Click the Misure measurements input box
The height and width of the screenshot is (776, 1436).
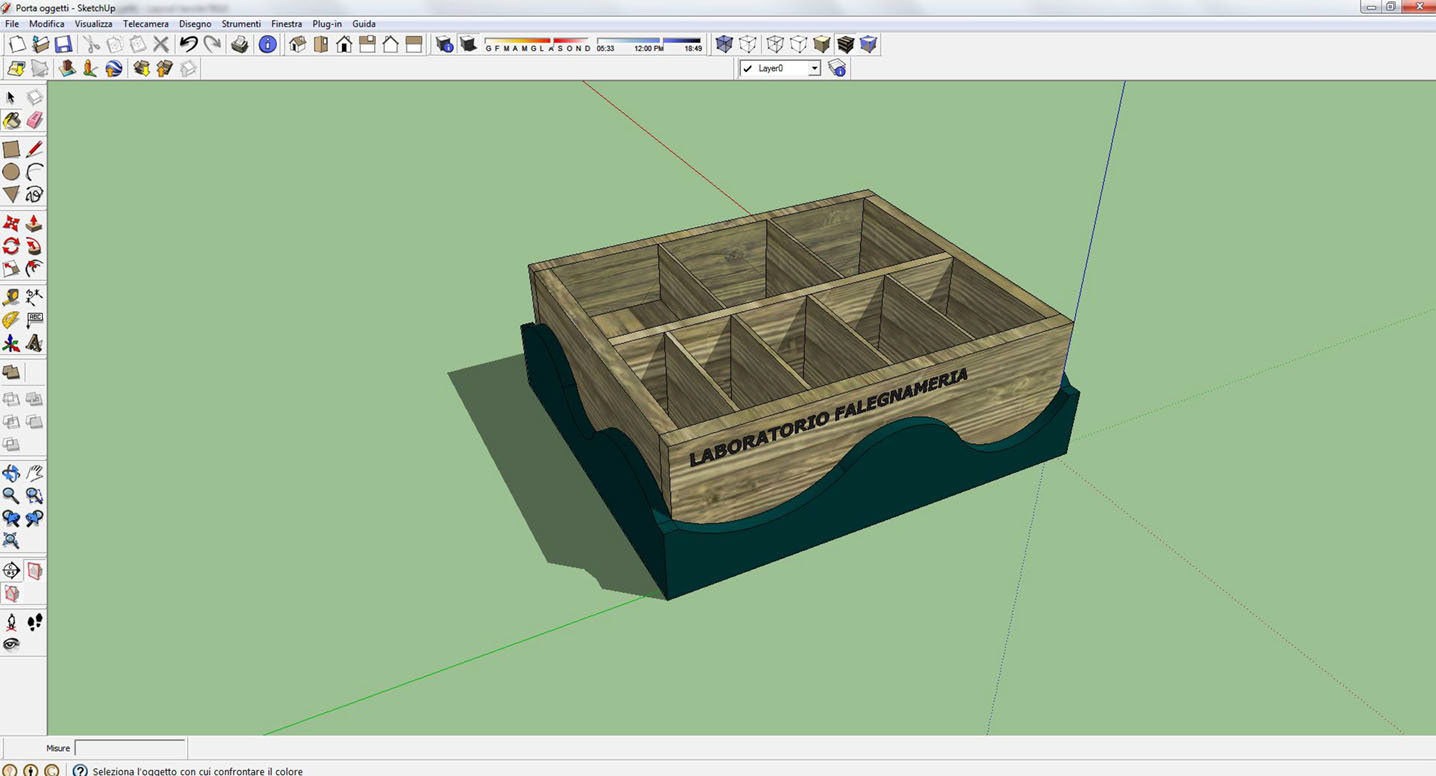pos(130,748)
